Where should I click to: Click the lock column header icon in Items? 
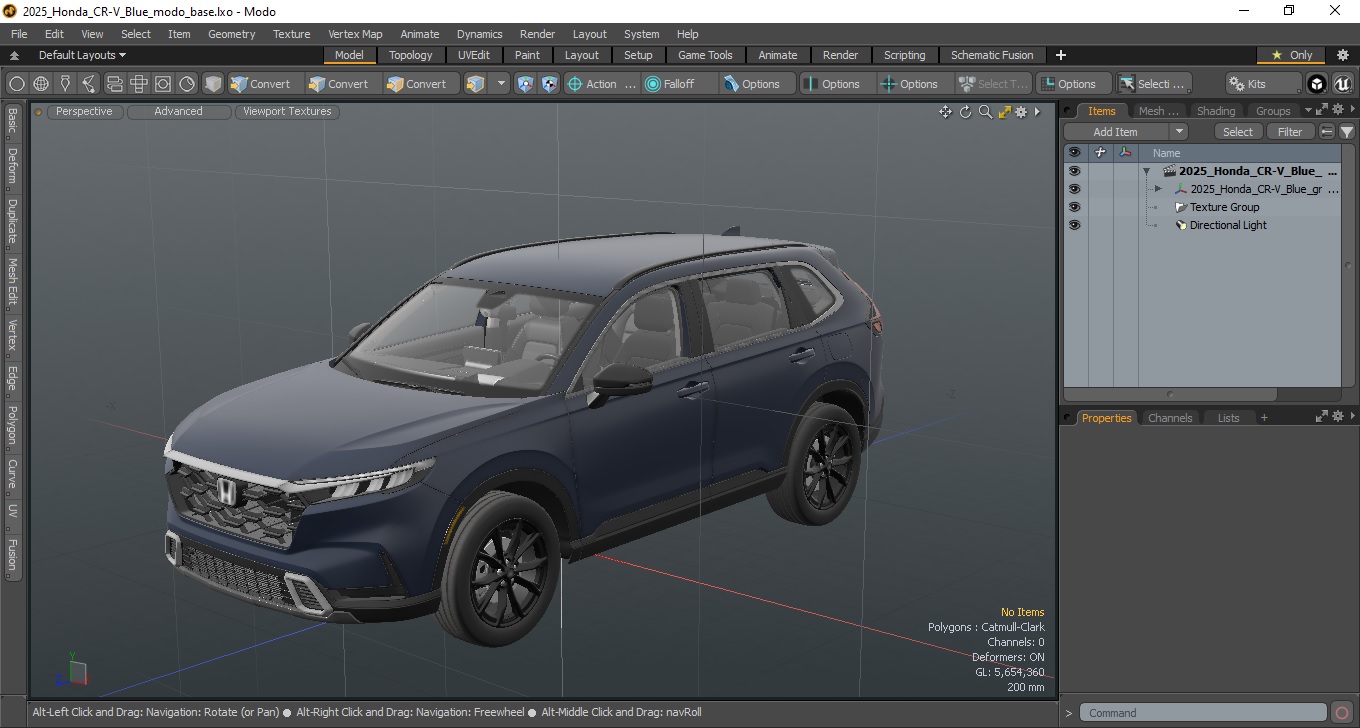click(1100, 153)
